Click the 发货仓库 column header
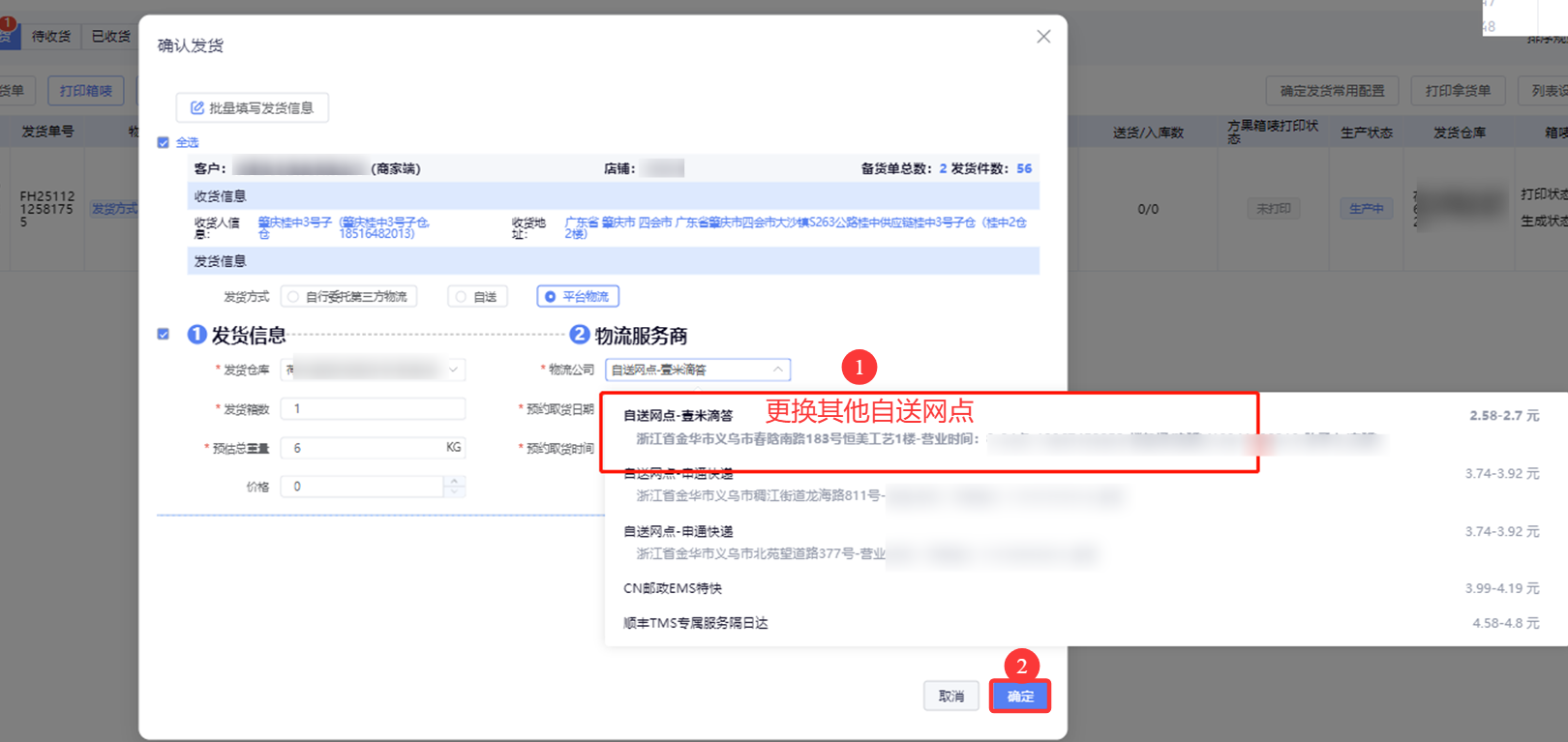The height and width of the screenshot is (742, 1568). click(x=1460, y=133)
